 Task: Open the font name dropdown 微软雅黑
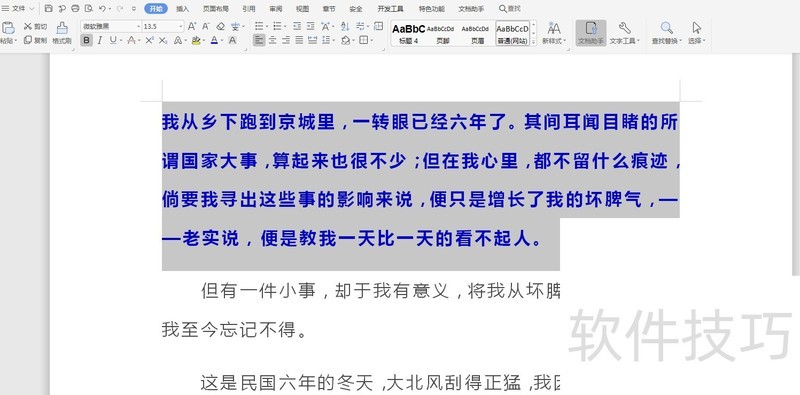point(111,27)
